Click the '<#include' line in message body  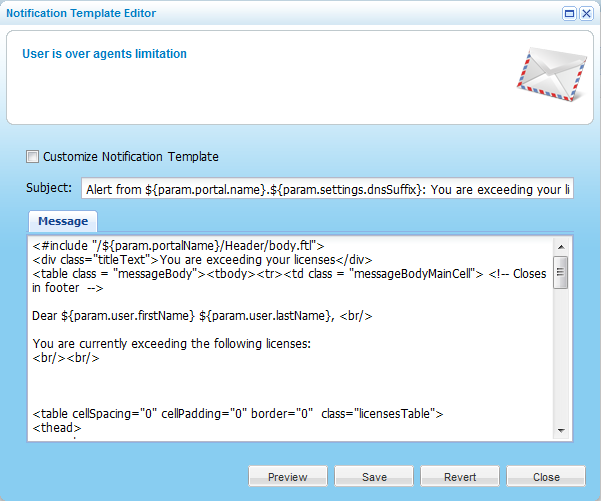click(178, 246)
